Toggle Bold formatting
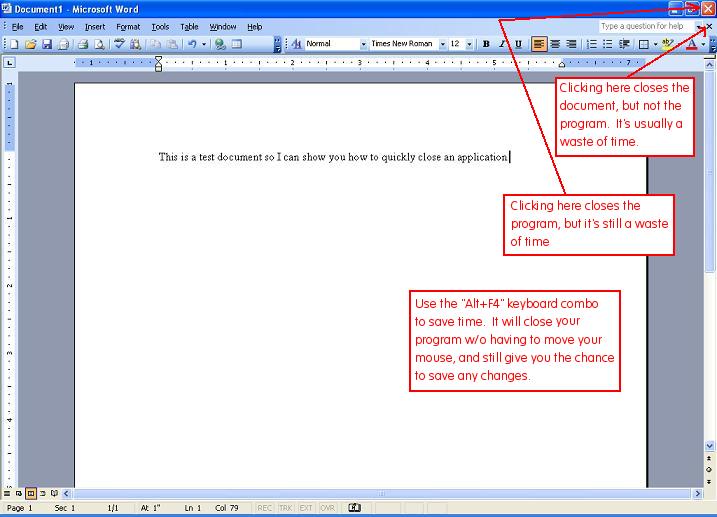This screenshot has height=517, width=717. 486,44
